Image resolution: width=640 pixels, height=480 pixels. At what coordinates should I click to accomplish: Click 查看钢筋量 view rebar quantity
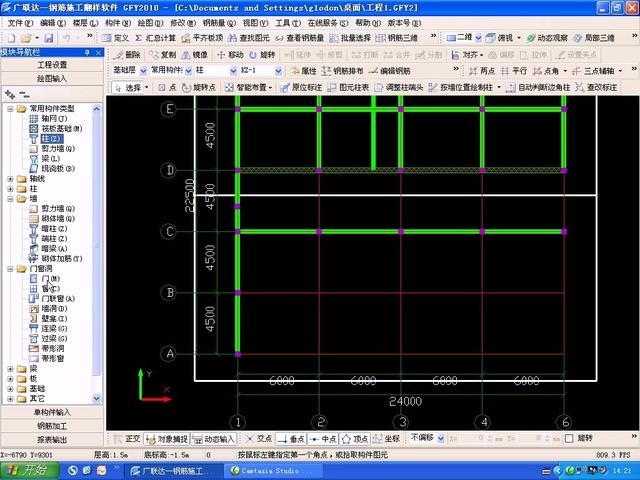point(299,38)
